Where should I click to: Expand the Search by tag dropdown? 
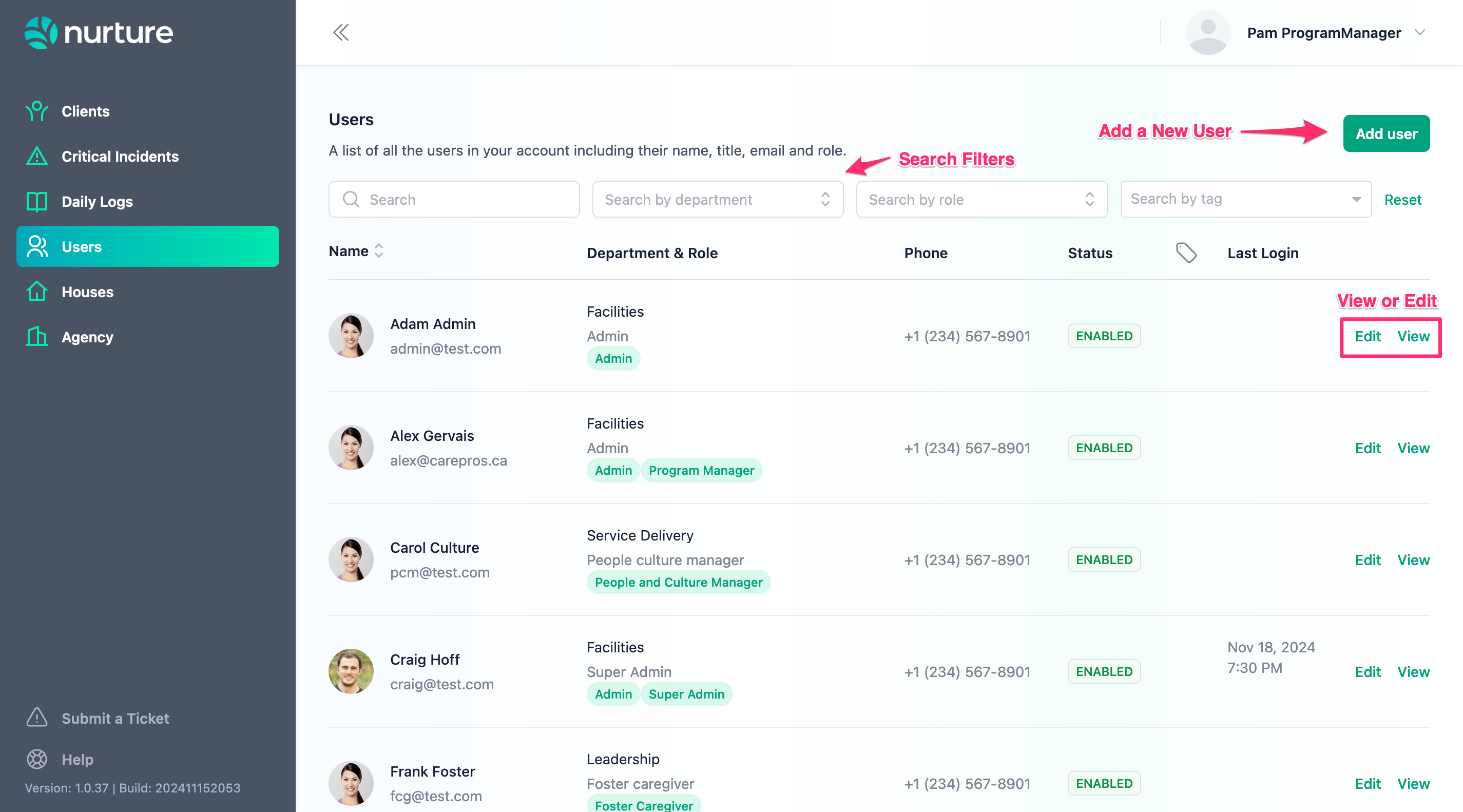click(1245, 199)
